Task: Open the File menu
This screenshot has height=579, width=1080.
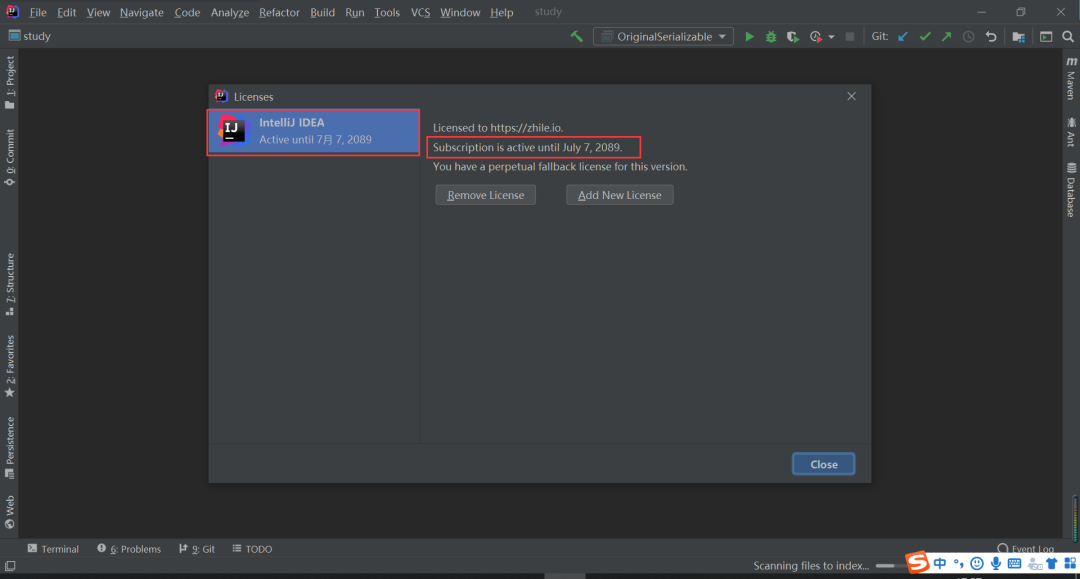Action: pos(38,12)
